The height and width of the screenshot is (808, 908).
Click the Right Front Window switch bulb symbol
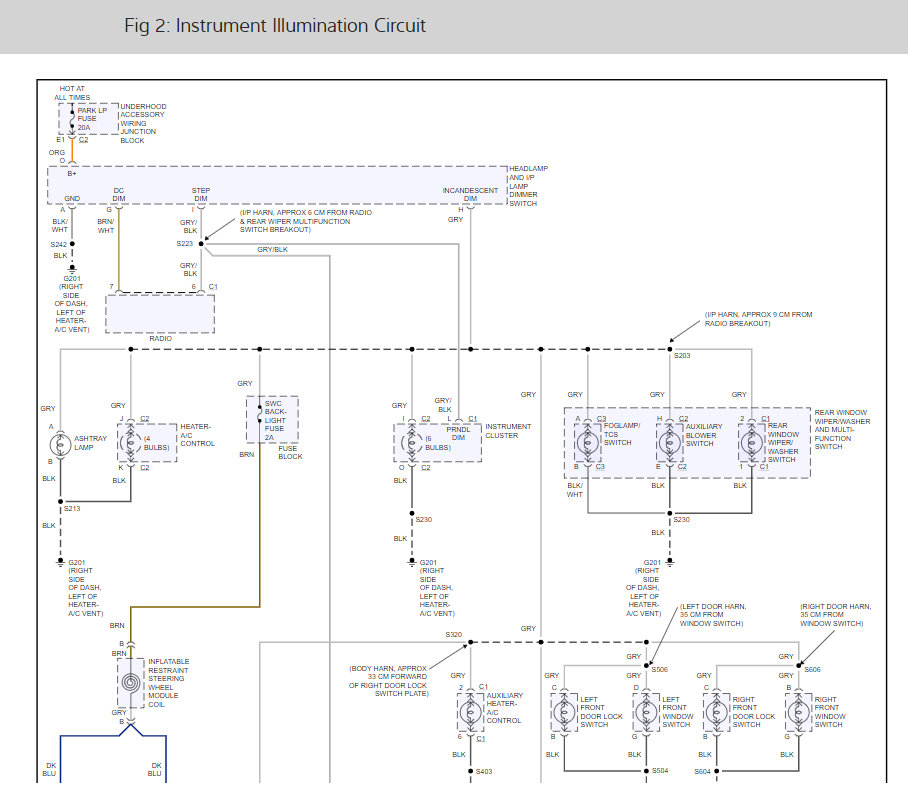click(799, 713)
